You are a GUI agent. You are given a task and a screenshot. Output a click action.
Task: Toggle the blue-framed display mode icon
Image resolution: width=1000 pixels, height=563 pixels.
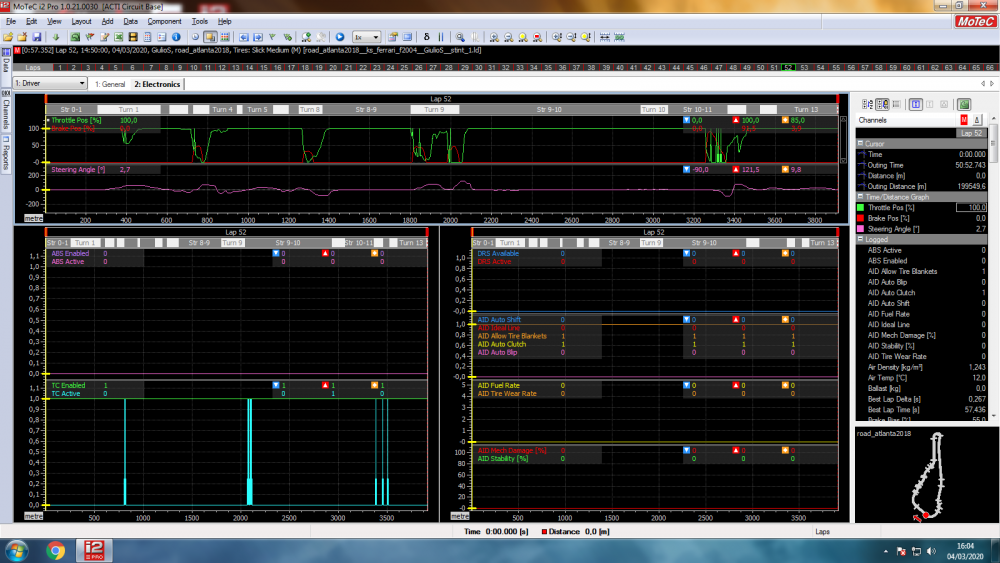916,104
